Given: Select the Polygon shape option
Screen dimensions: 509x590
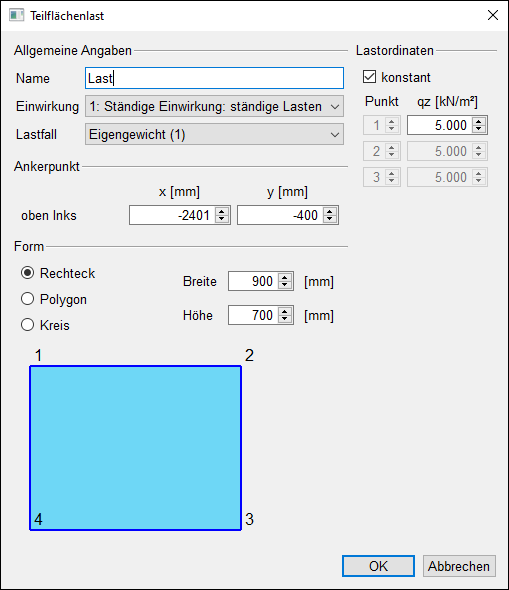Looking at the screenshot, I should 27,299.
